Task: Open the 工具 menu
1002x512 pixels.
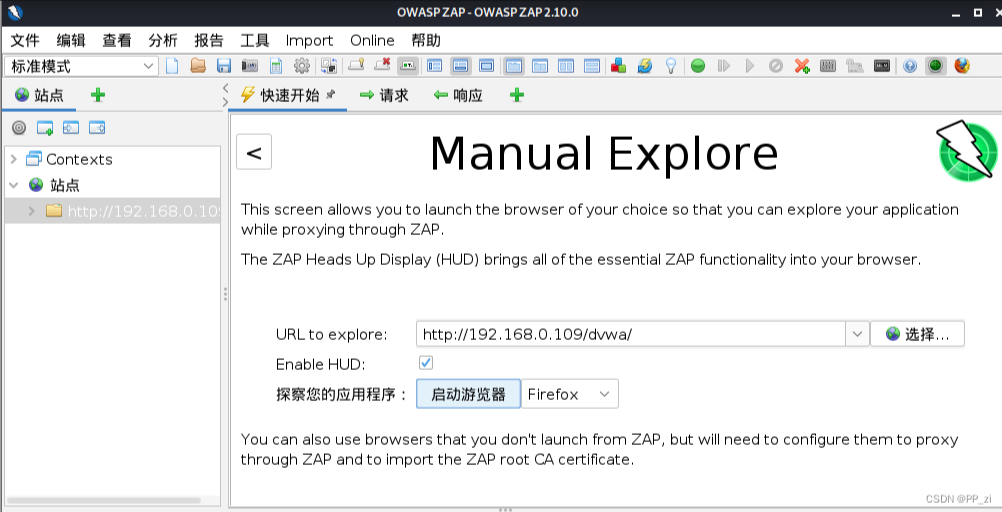Action: 255,40
